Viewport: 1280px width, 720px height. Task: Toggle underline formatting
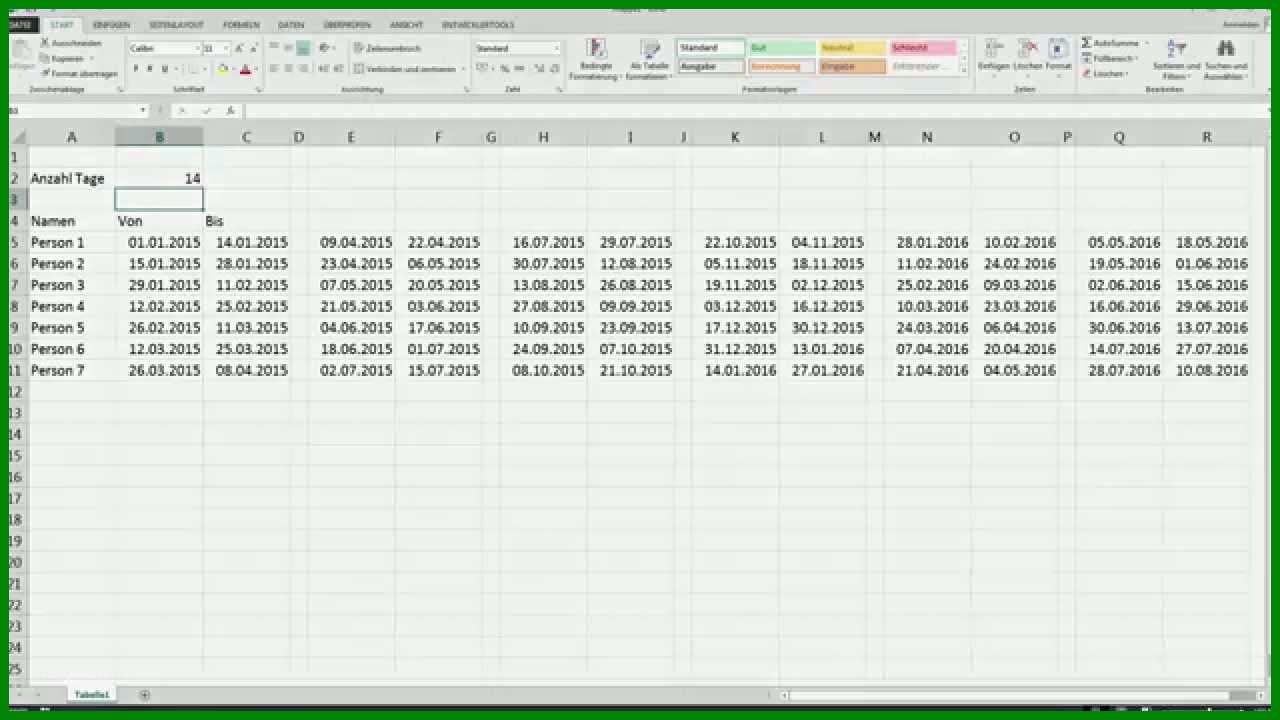click(x=164, y=69)
